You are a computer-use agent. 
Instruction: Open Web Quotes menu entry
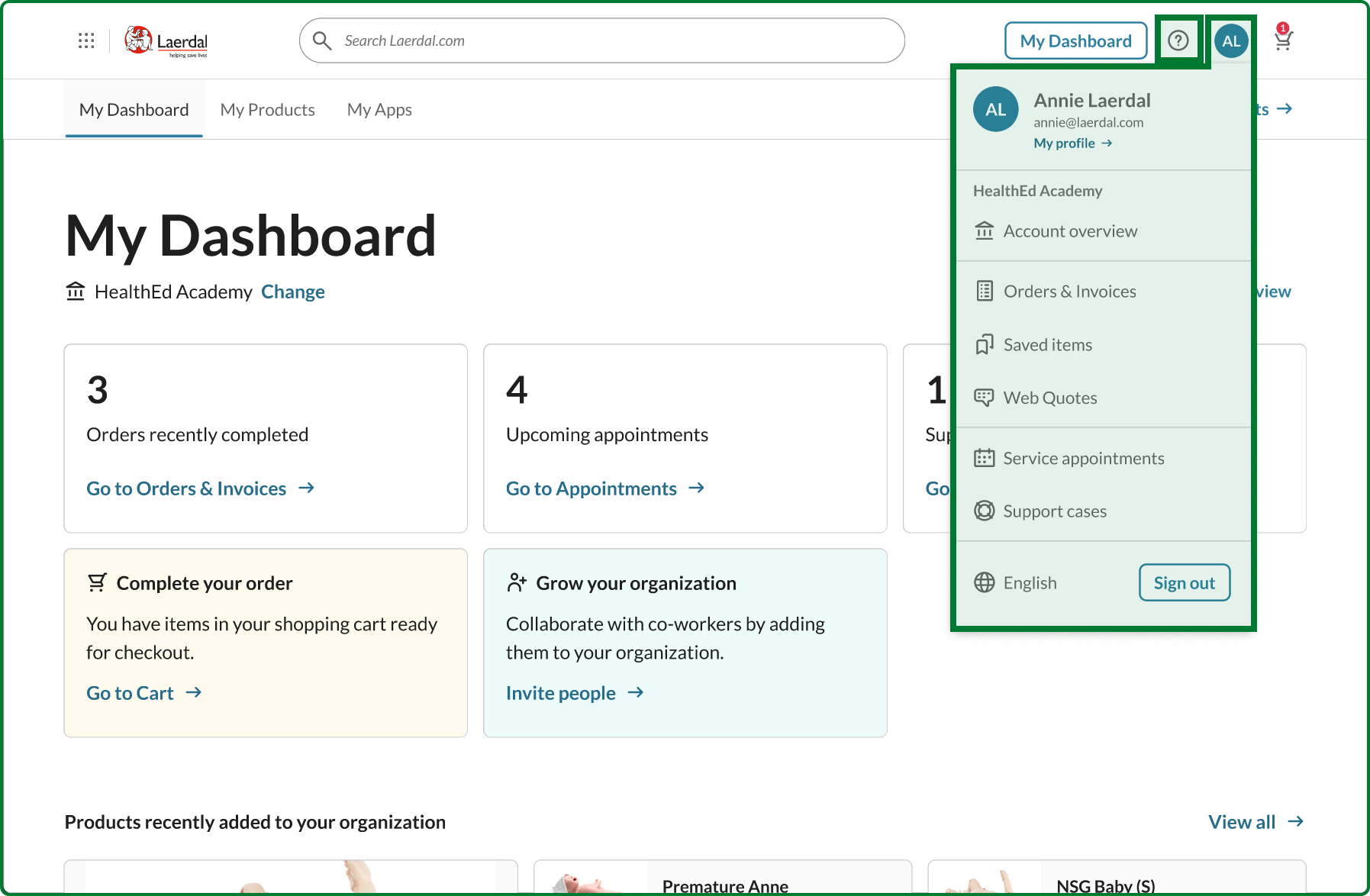1049,398
